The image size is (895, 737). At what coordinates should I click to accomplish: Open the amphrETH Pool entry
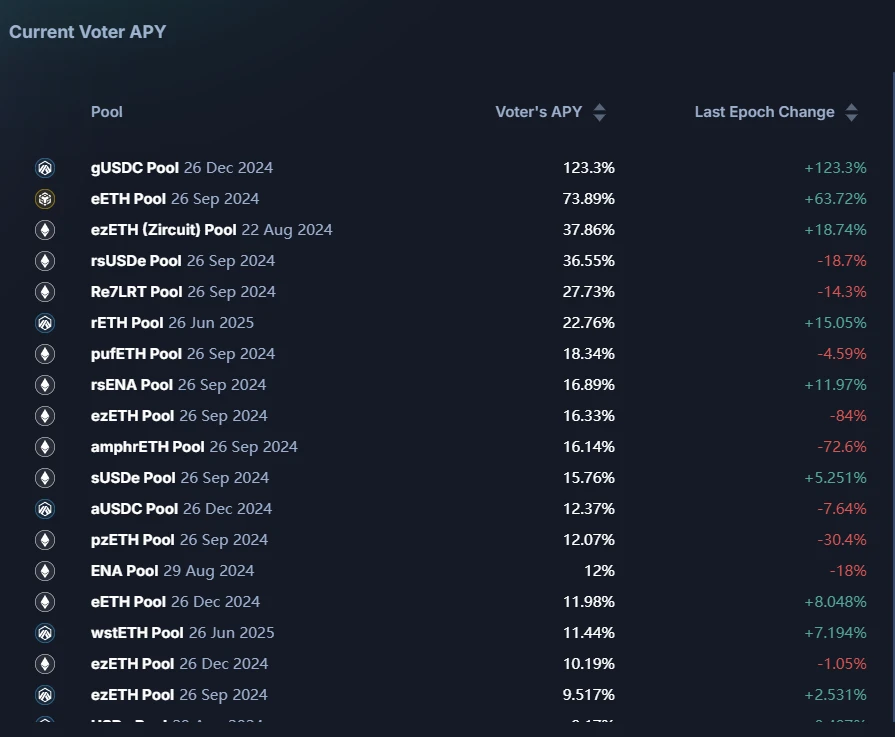coord(147,447)
